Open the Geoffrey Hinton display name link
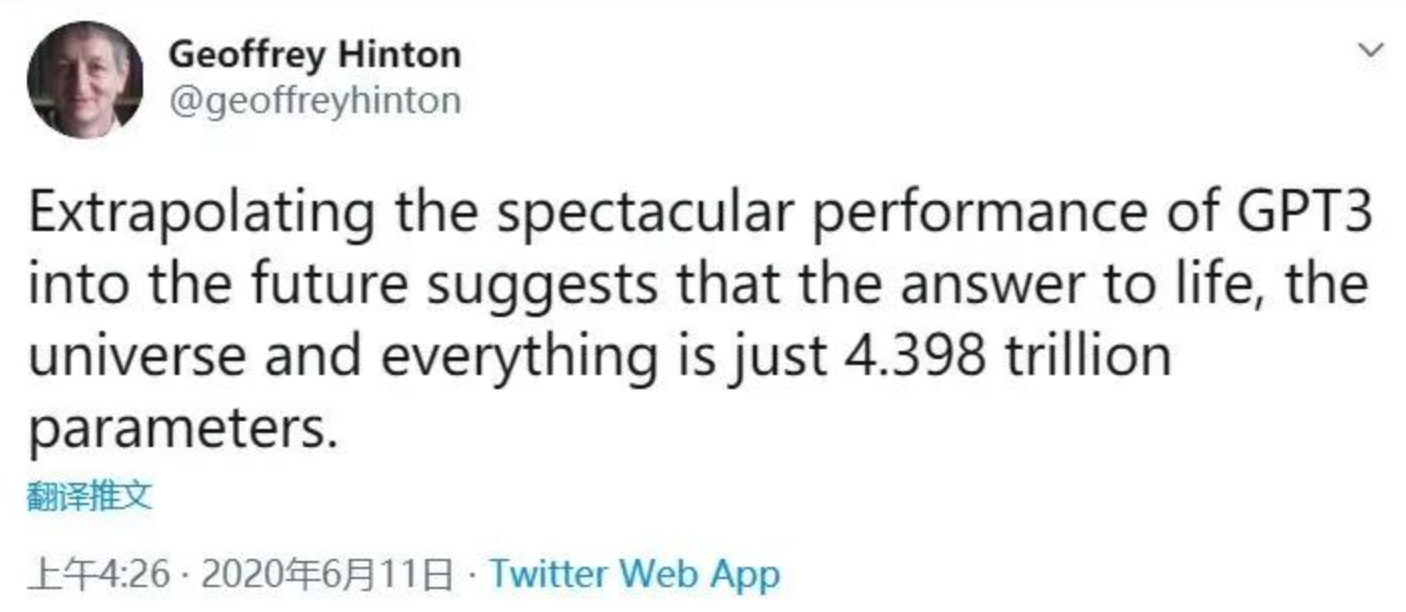This screenshot has height=612, width=1406. tap(314, 54)
